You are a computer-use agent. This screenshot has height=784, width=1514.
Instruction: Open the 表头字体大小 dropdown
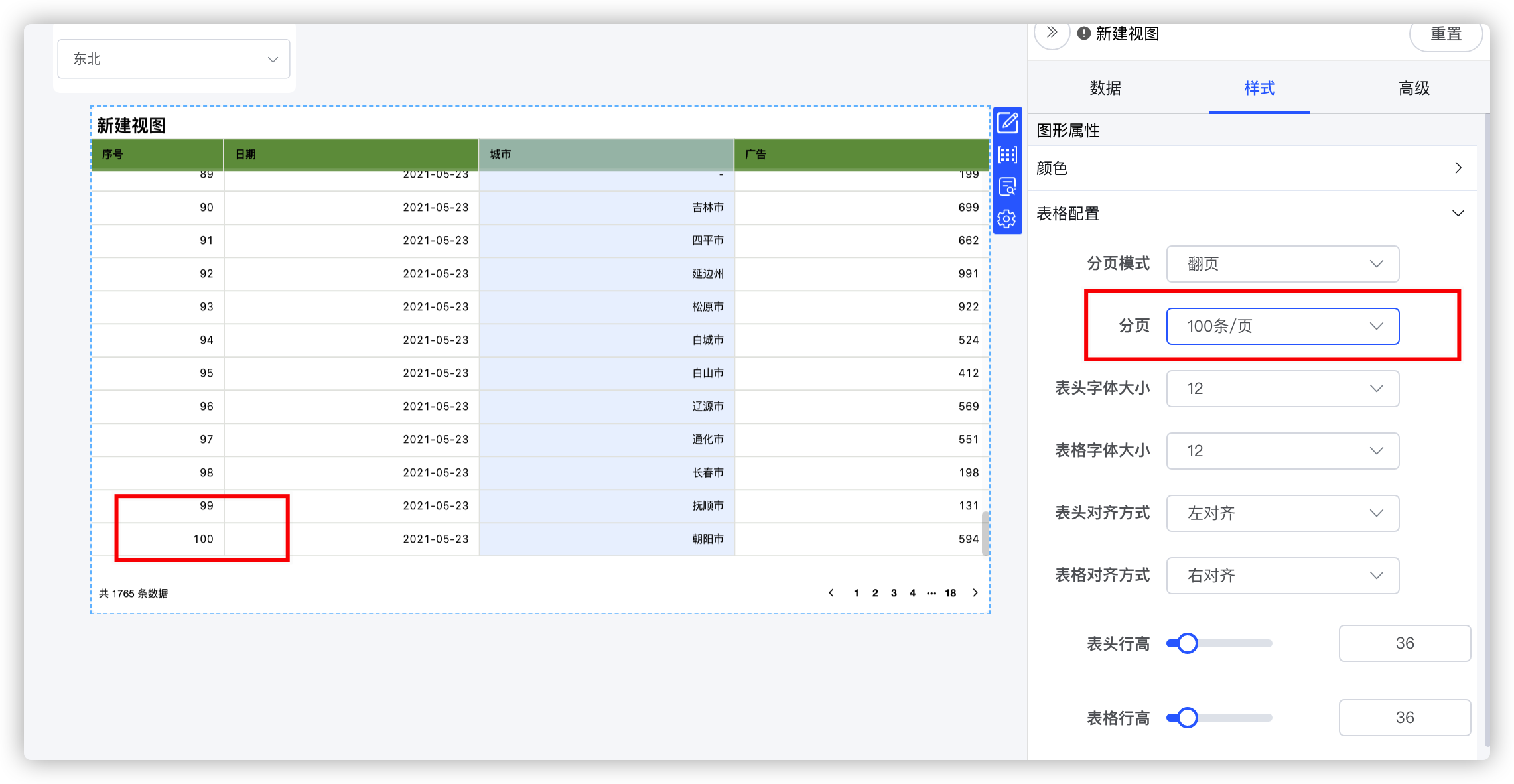1282,389
